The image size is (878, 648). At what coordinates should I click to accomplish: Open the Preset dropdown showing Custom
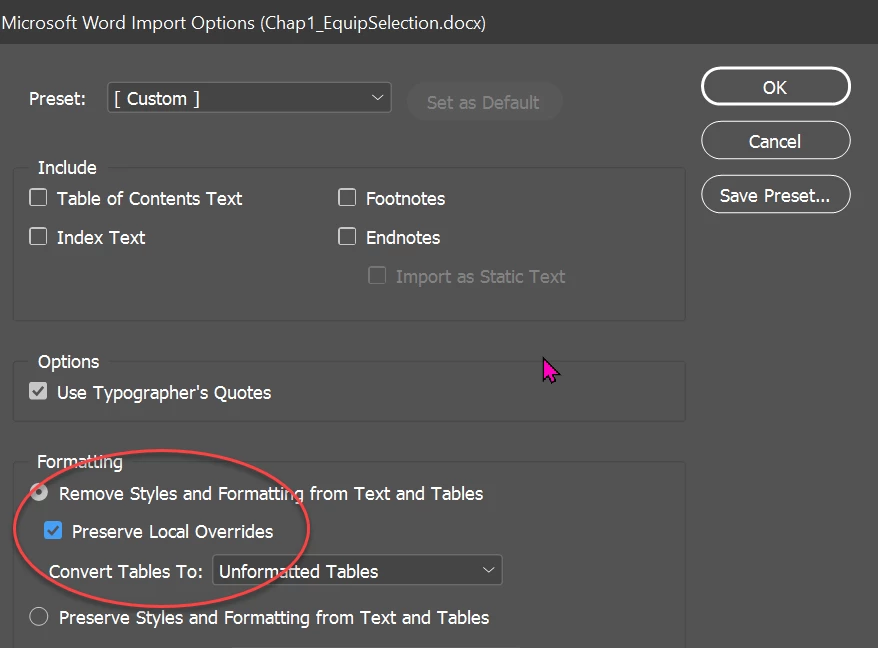[249, 98]
